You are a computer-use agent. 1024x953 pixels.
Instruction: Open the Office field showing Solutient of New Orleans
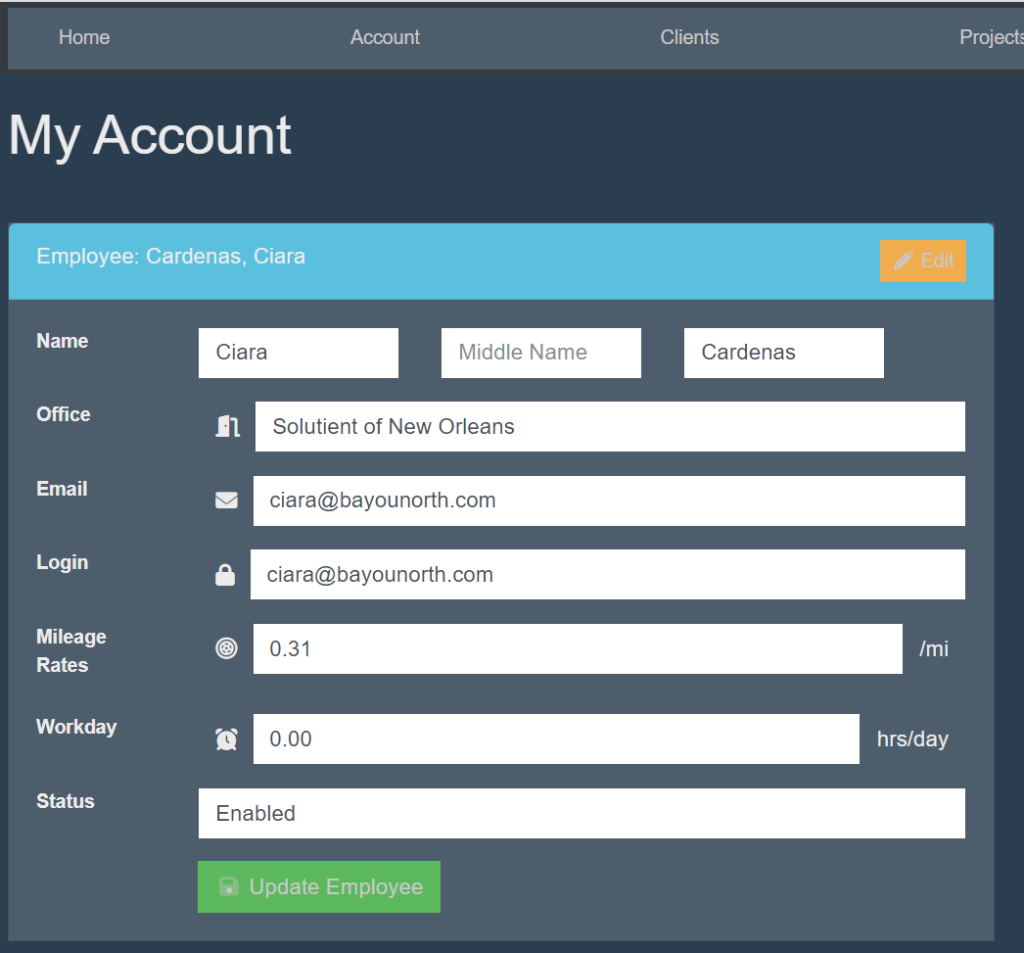609,427
